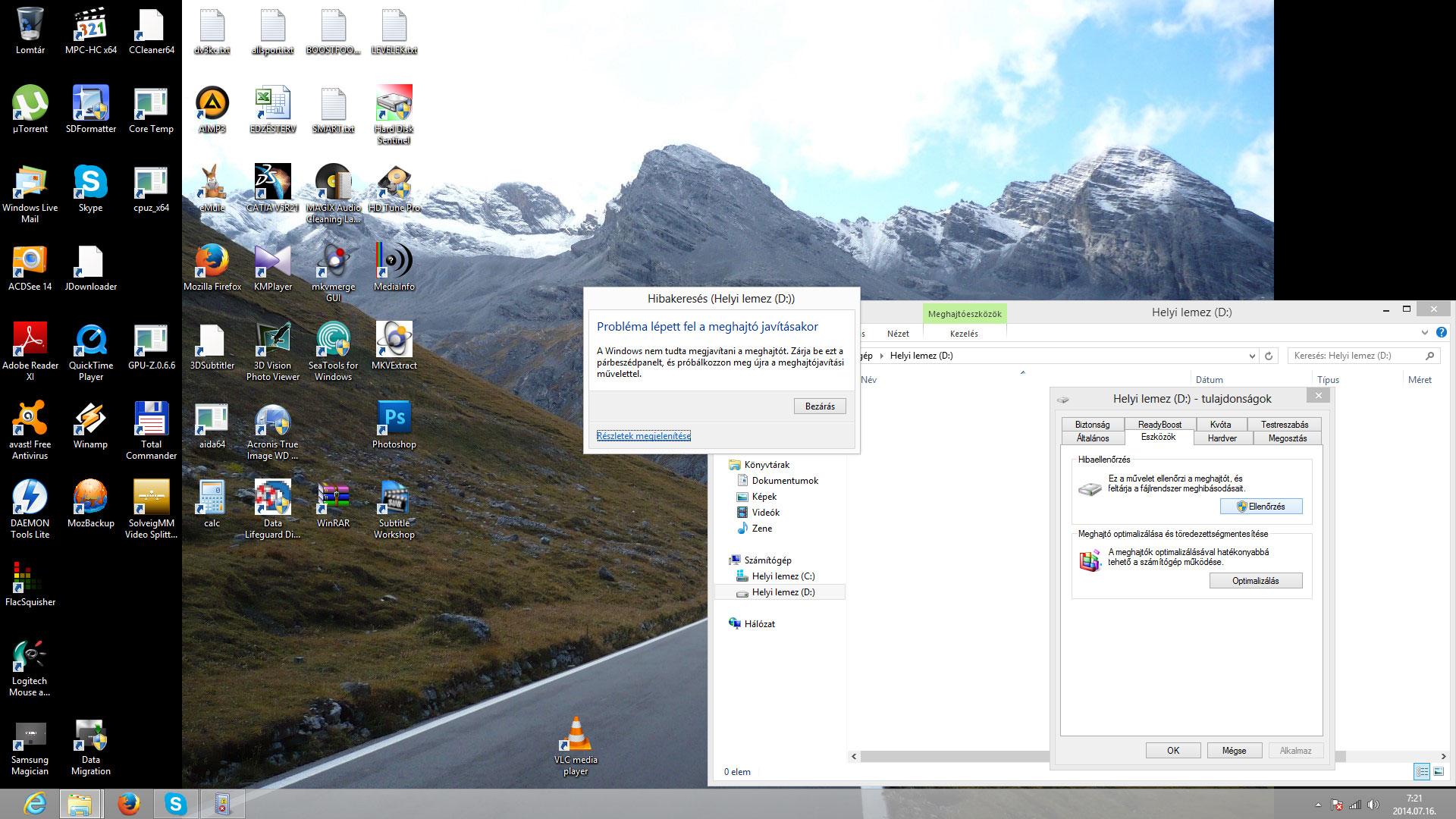Open the ReadyBoost tab
The image size is (1456, 819).
pos(1159,425)
